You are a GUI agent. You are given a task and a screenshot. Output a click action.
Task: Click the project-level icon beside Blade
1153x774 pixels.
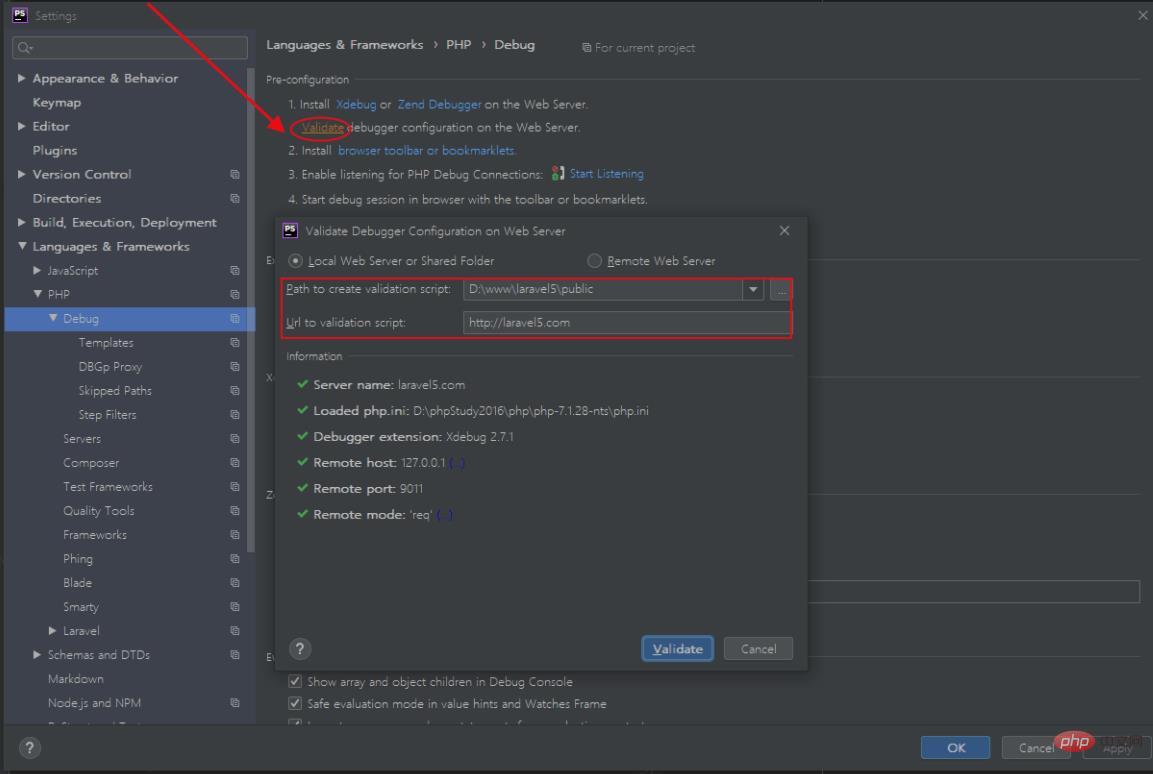pyautogui.click(x=235, y=583)
